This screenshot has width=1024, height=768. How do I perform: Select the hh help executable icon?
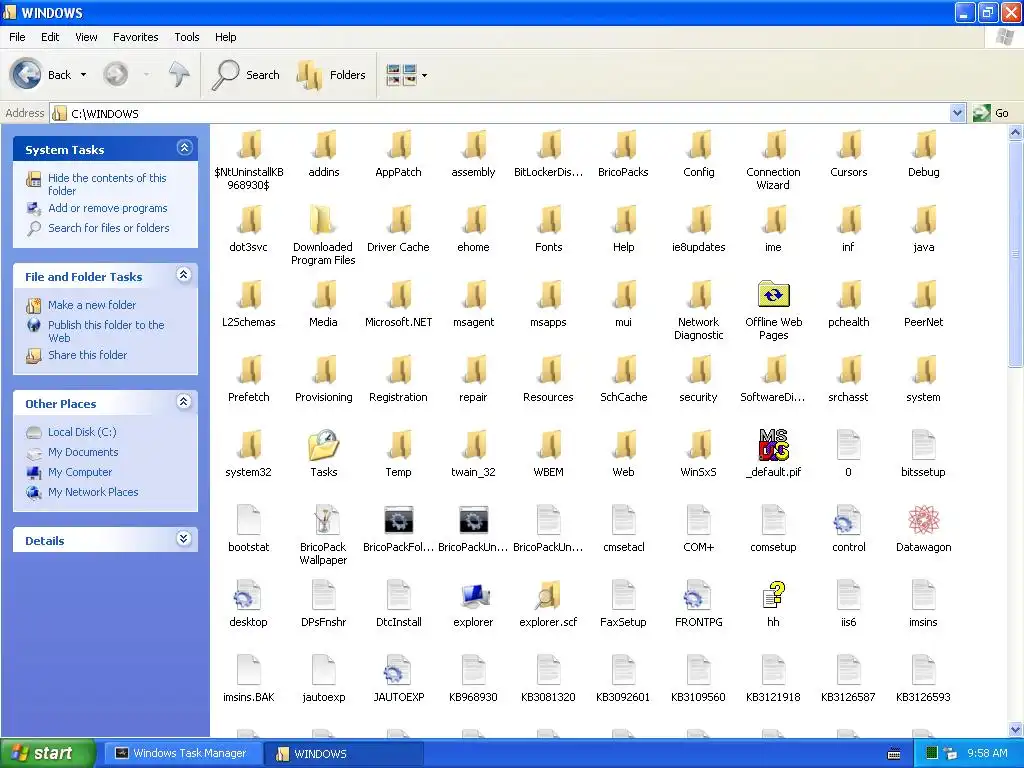[x=773, y=596]
